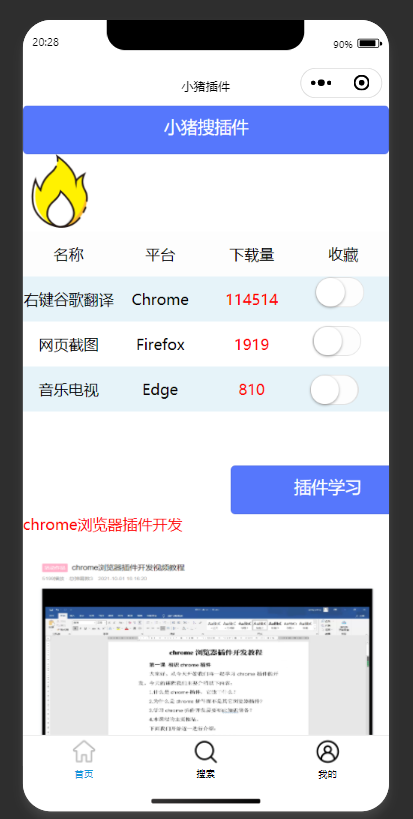
Task: Click the battery status icon
Action: pyautogui.click(x=369, y=43)
